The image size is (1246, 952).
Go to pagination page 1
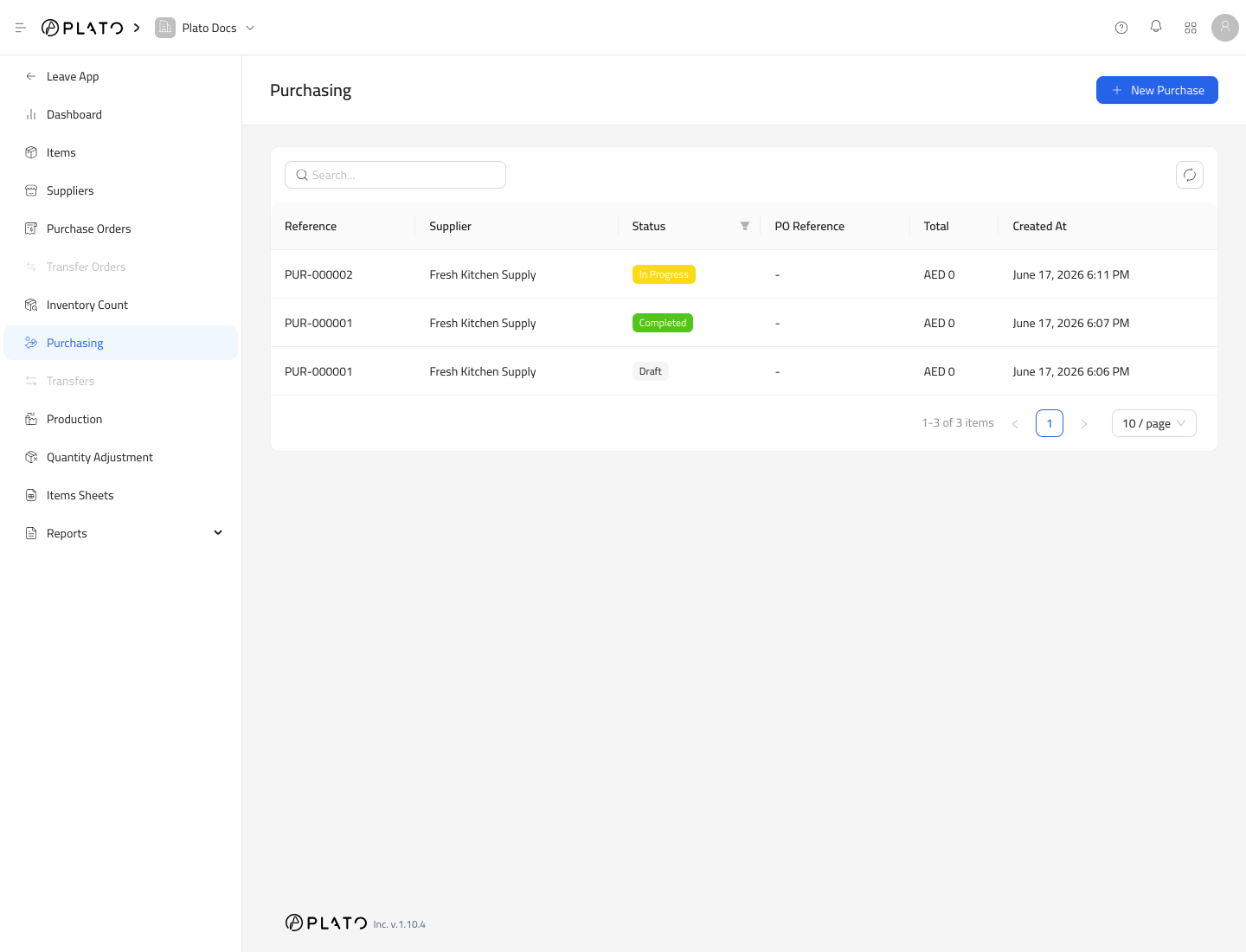pyautogui.click(x=1050, y=423)
